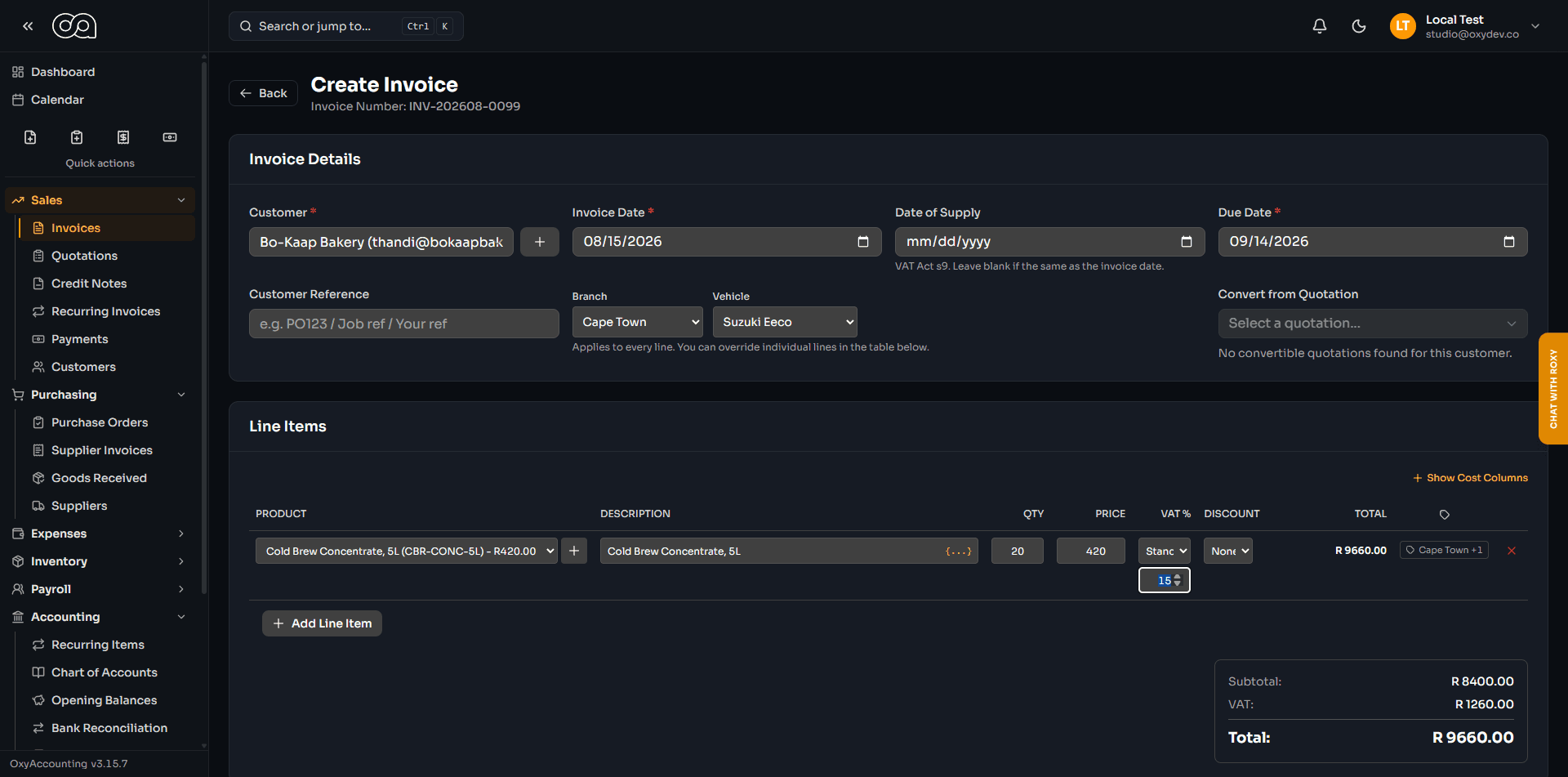
Task: Open notifications bell
Action: click(x=1320, y=26)
